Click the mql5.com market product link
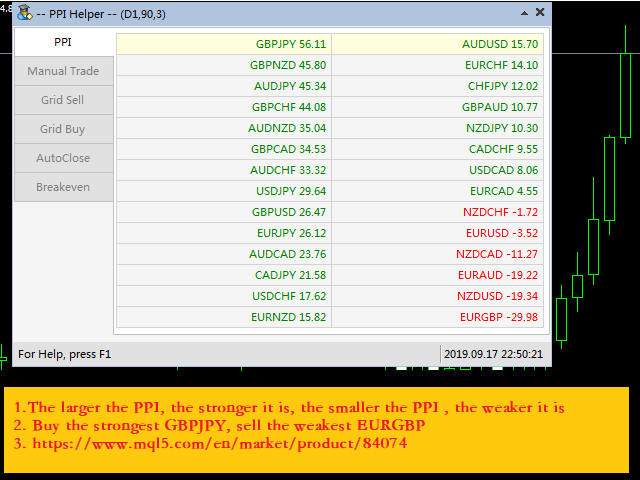The height and width of the screenshot is (480, 640). (x=220, y=443)
